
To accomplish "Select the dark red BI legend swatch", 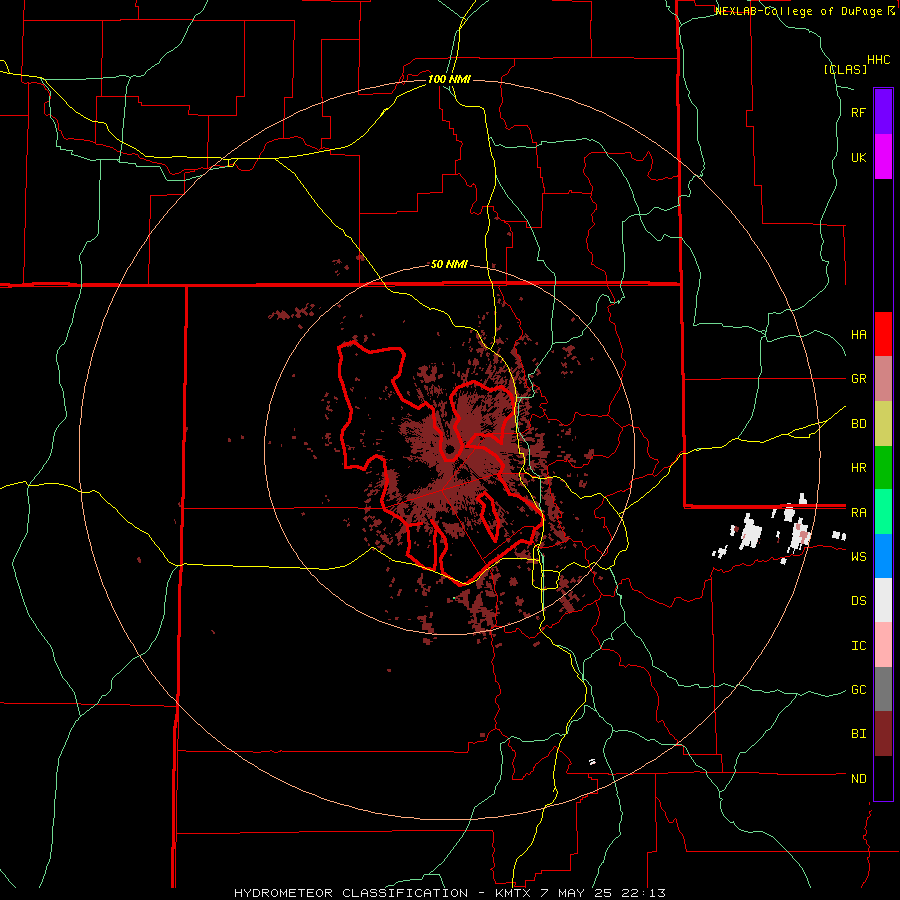I will pos(883,734).
